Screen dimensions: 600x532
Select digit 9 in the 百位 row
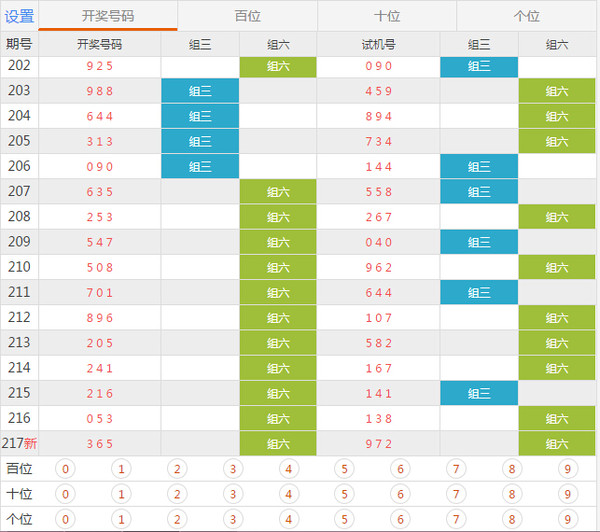tap(569, 469)
